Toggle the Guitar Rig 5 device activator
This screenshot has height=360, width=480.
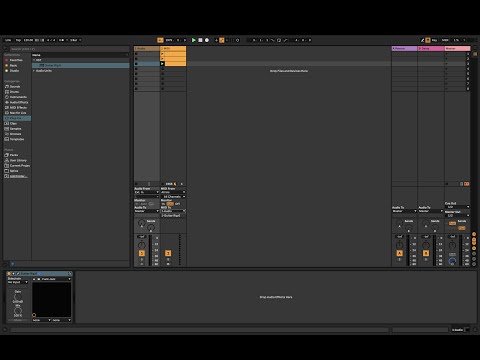9,274
